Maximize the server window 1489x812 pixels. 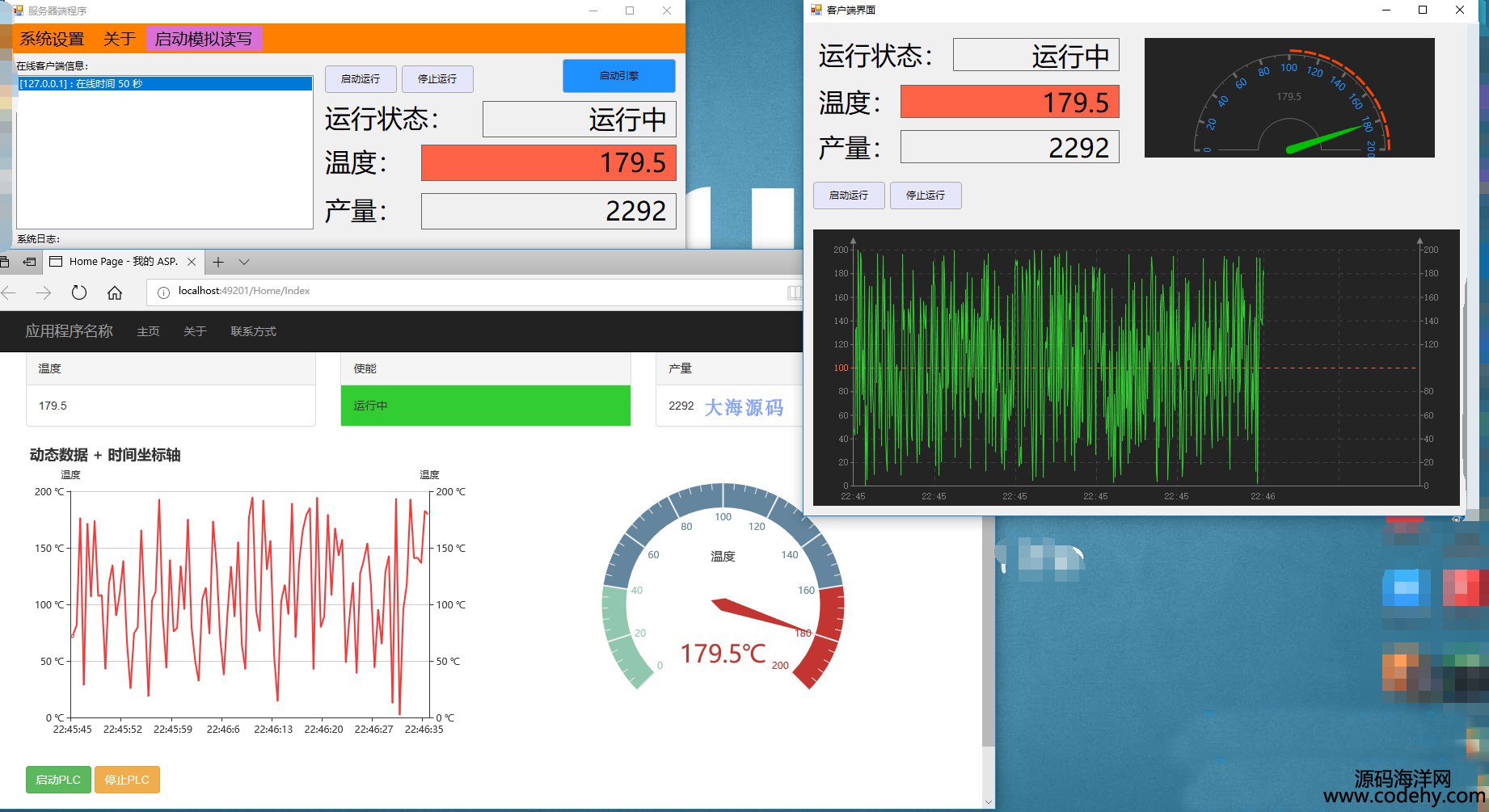tap(630, 11)
